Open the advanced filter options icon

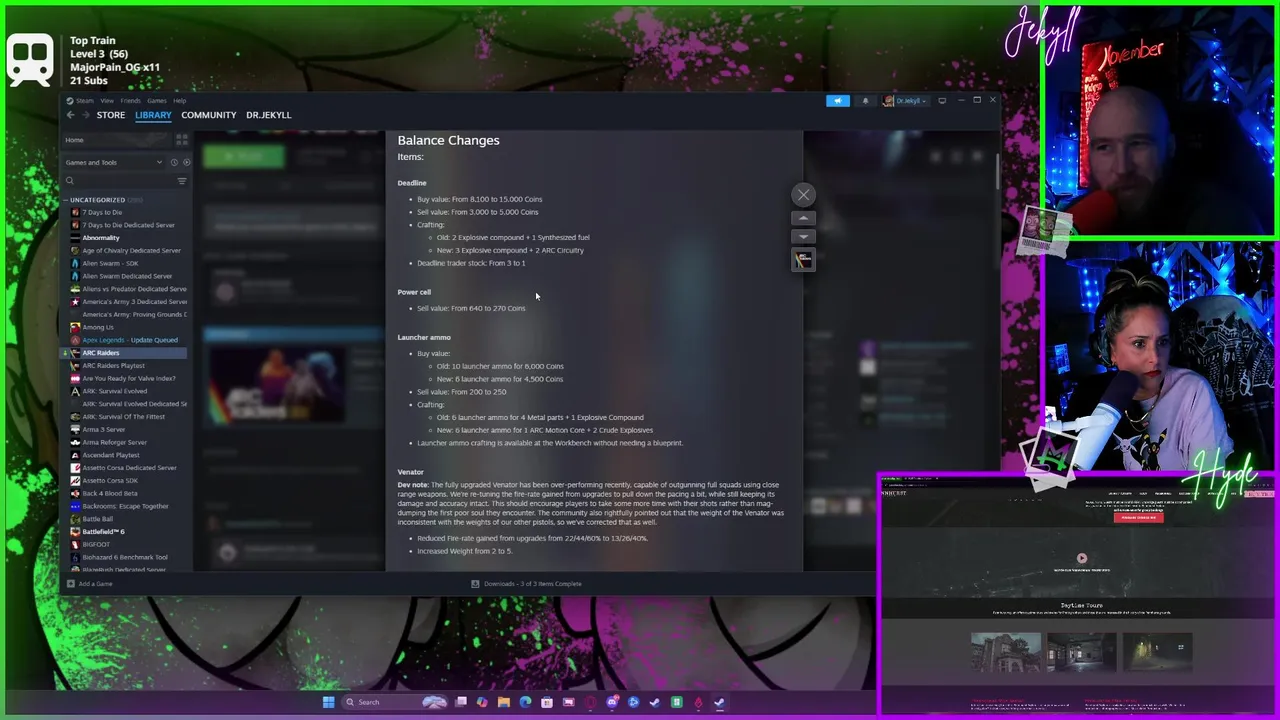coord(182,181)
